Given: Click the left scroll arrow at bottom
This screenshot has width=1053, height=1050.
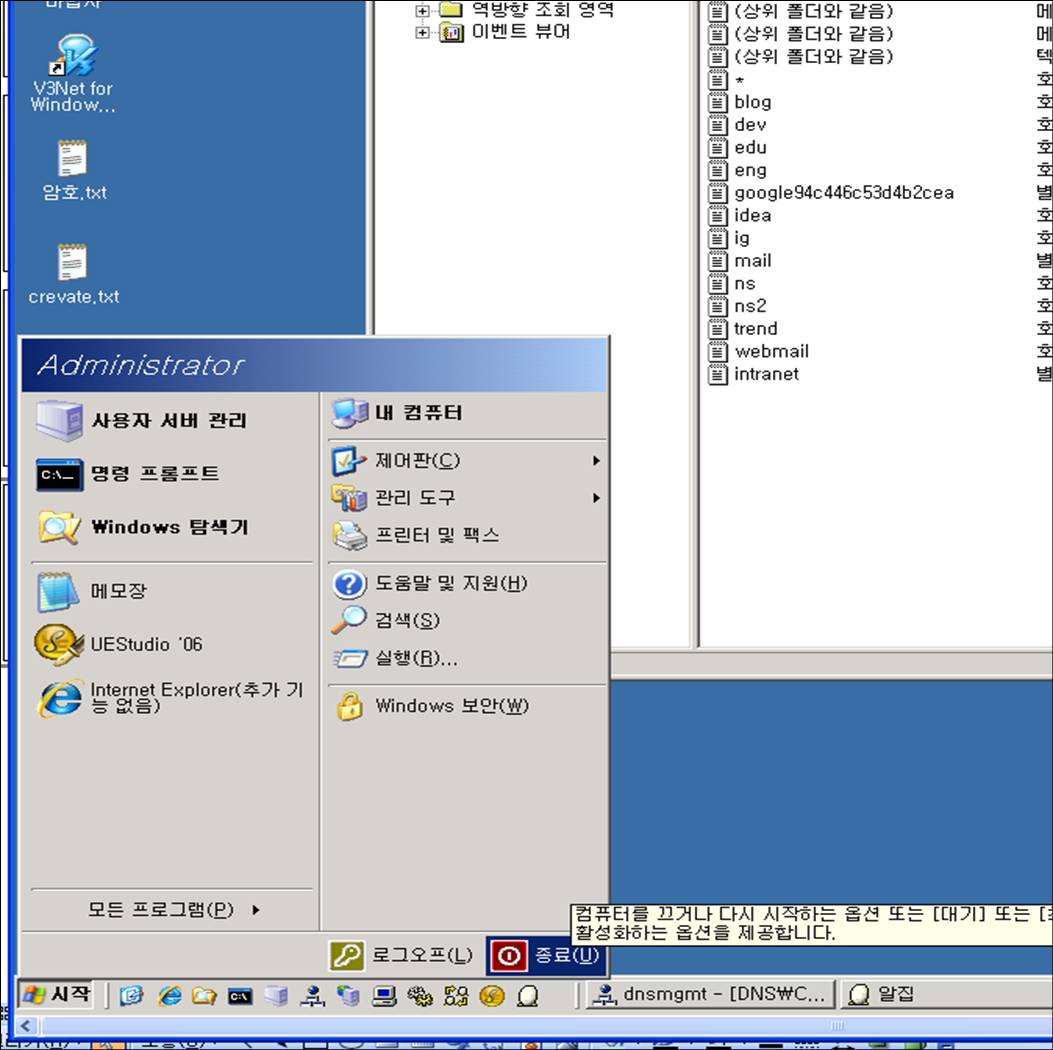Looking at the screenshot, I should coord(26,1025).
